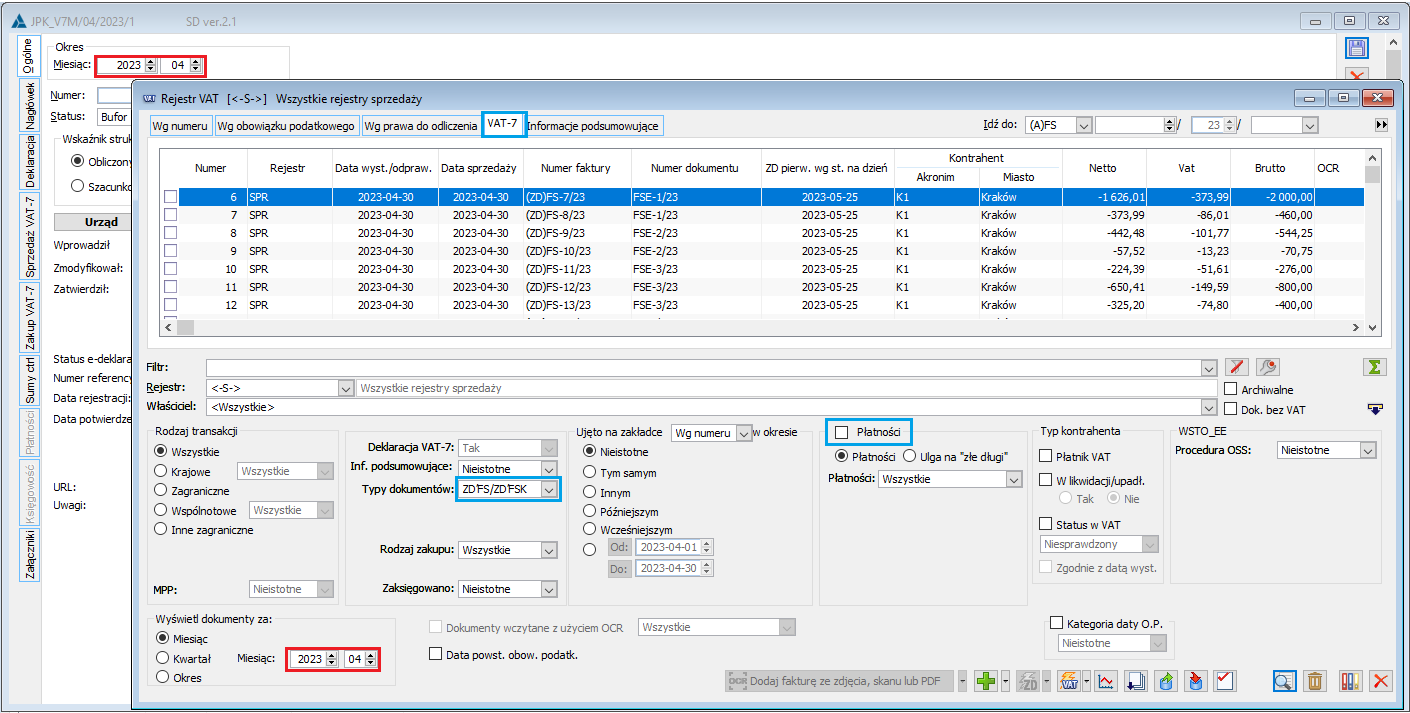The image size is (1410, 713).
Task: Check the Płatności checkbox
Action: (842, 432)
